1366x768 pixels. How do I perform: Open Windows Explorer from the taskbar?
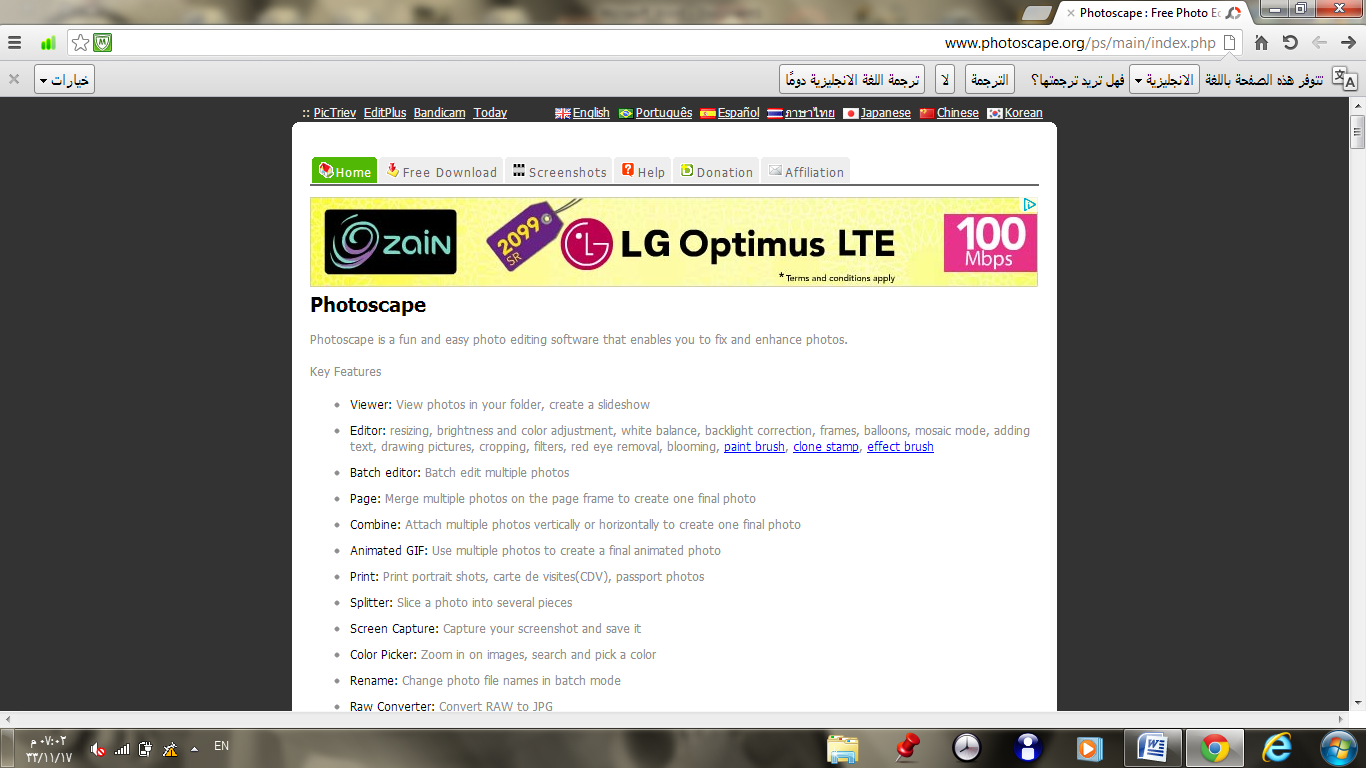point(843,748)
